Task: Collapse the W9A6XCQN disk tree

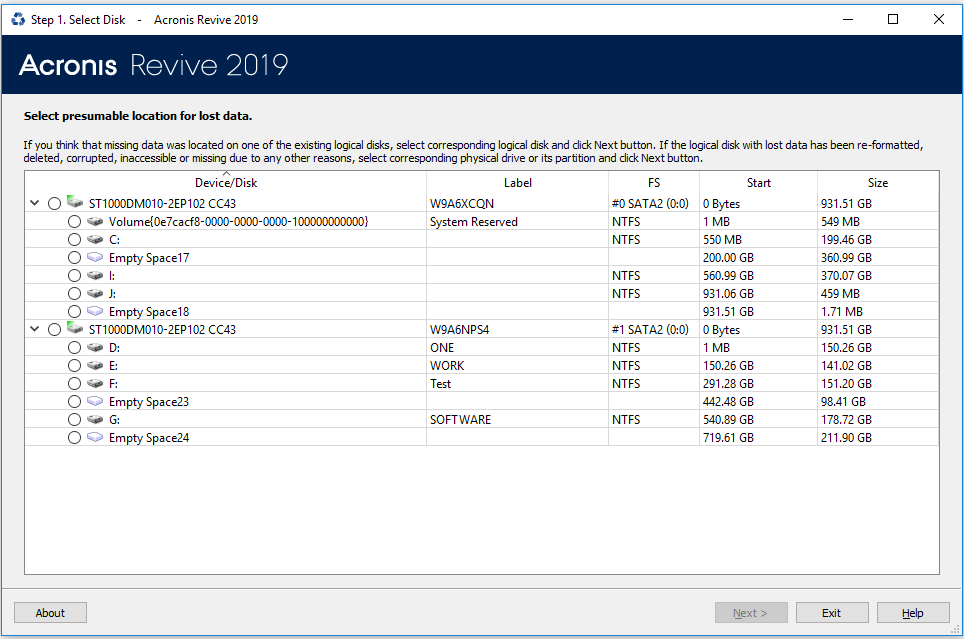Action: tap(33, 203)
